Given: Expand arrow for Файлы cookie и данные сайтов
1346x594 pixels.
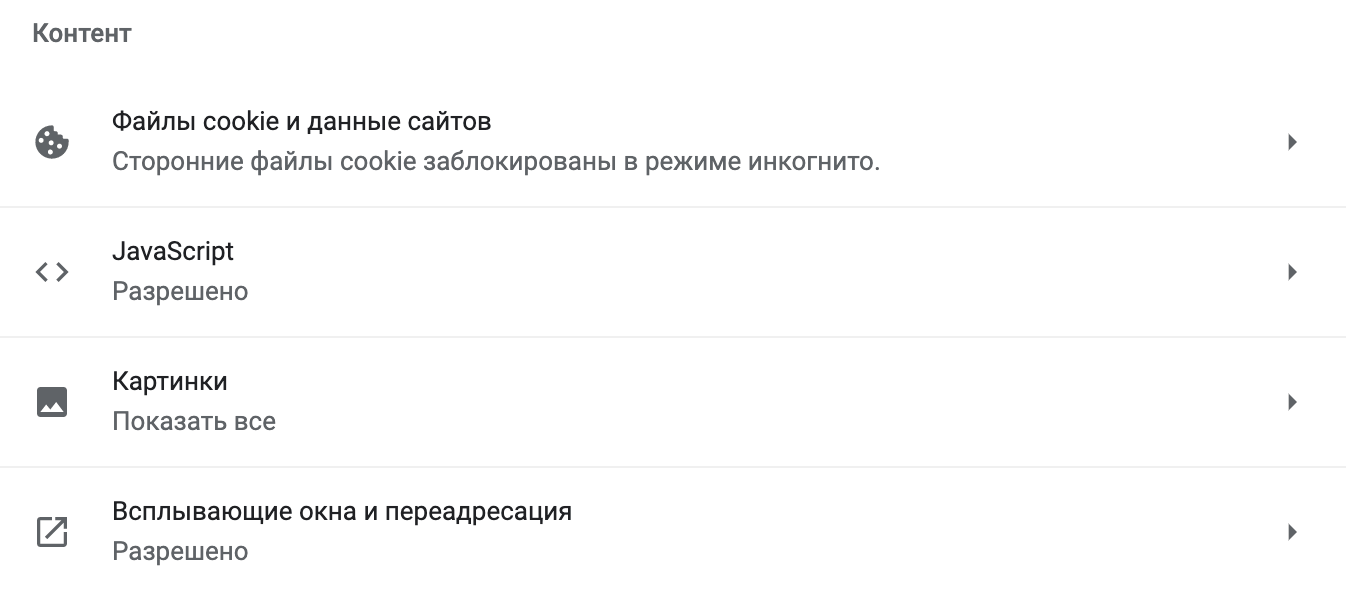Looking at the screenshot, I should (1292, 142).
